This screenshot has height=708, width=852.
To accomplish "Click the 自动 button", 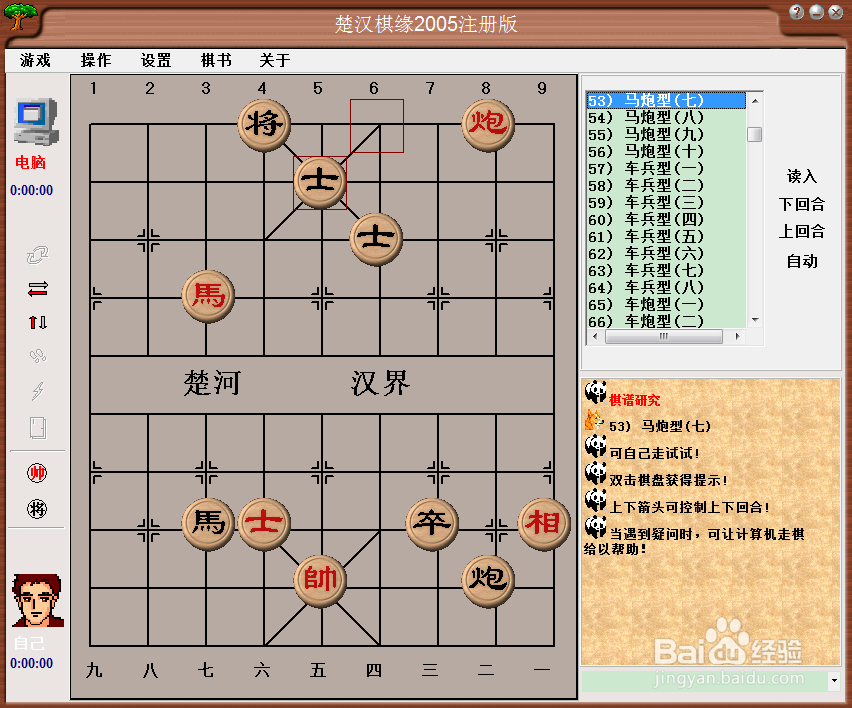I will click(801, 261).
